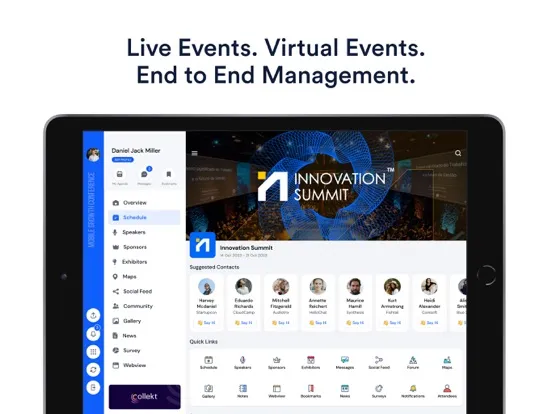Screen dimensions: 552x414
Task: Click the Innovation Summit square logo
Action: 202,245
